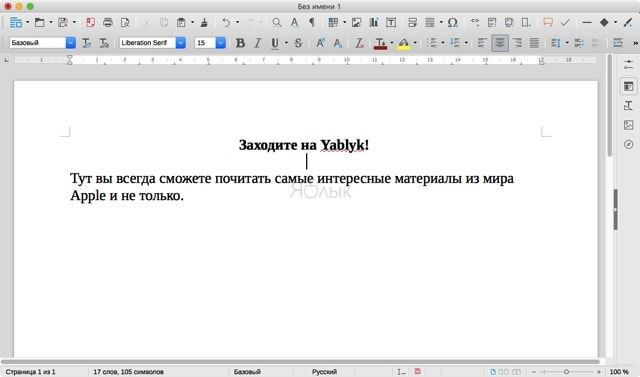
Task: Click the red Font Color button
Action: pyautogui.click(x=380, y=43)
